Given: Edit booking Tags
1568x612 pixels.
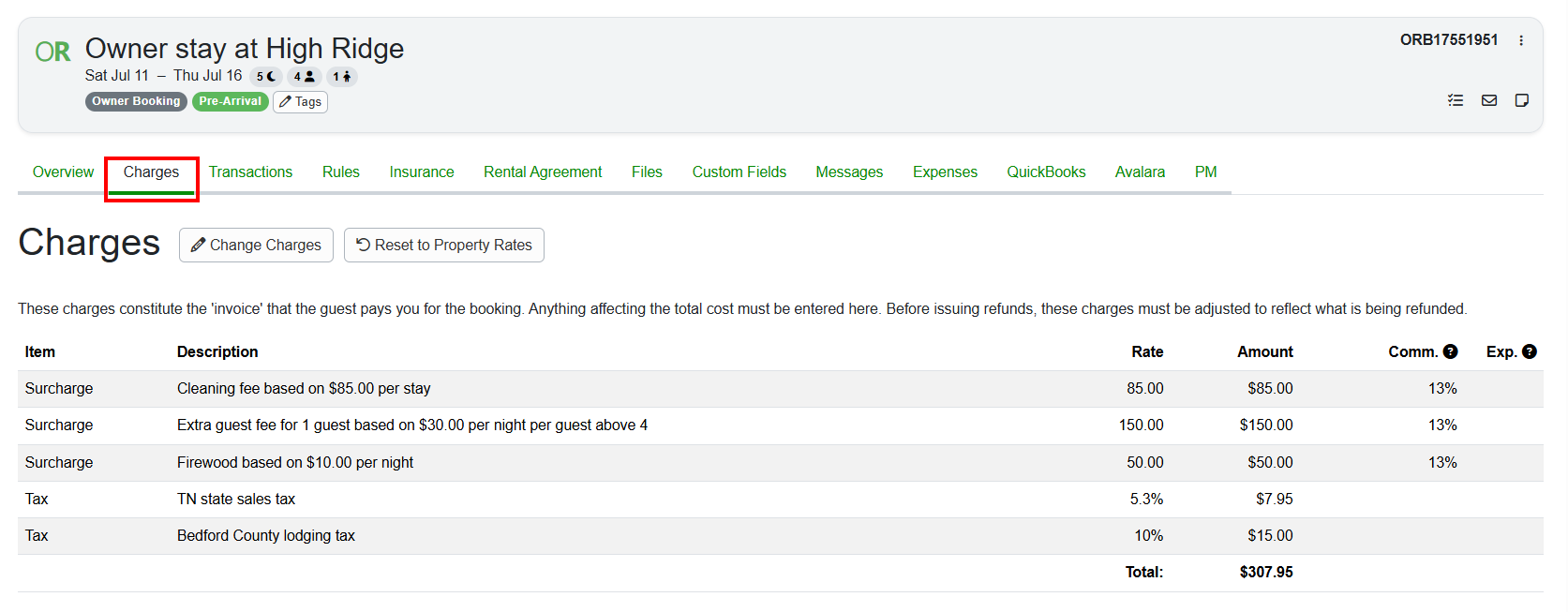Looking at the screenshot, I should (300, 101).
